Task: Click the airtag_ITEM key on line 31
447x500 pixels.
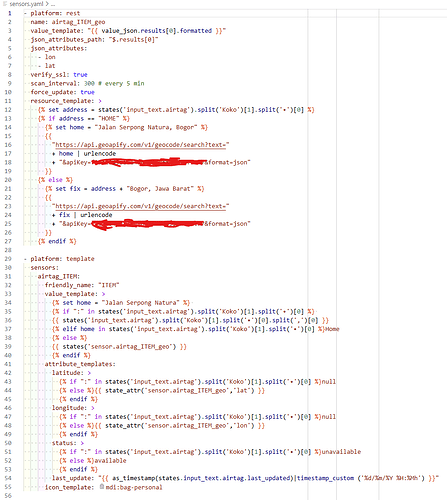Action: coord(59,276)
